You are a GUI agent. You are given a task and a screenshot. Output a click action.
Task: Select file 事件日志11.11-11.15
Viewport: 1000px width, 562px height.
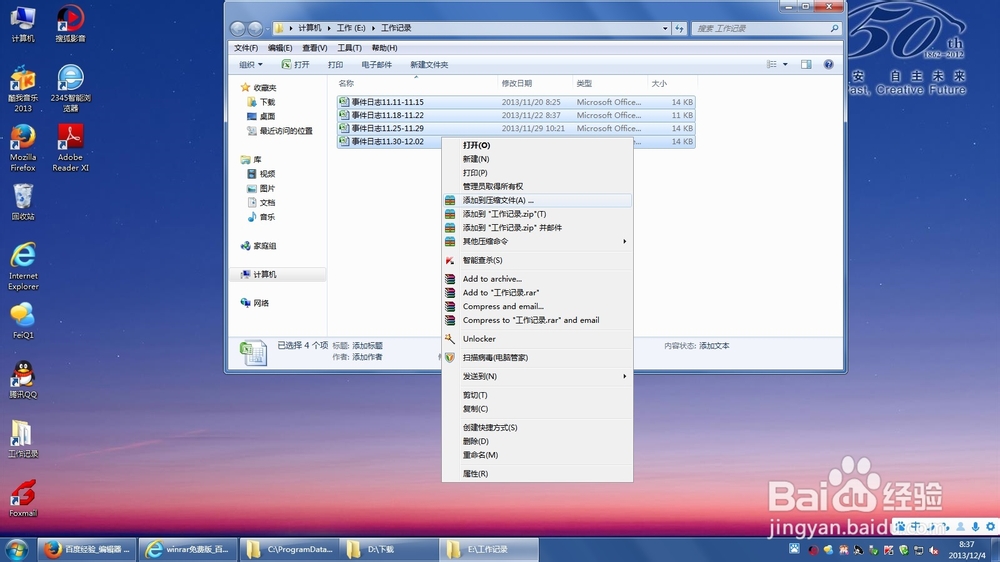[x=515, y=102]
